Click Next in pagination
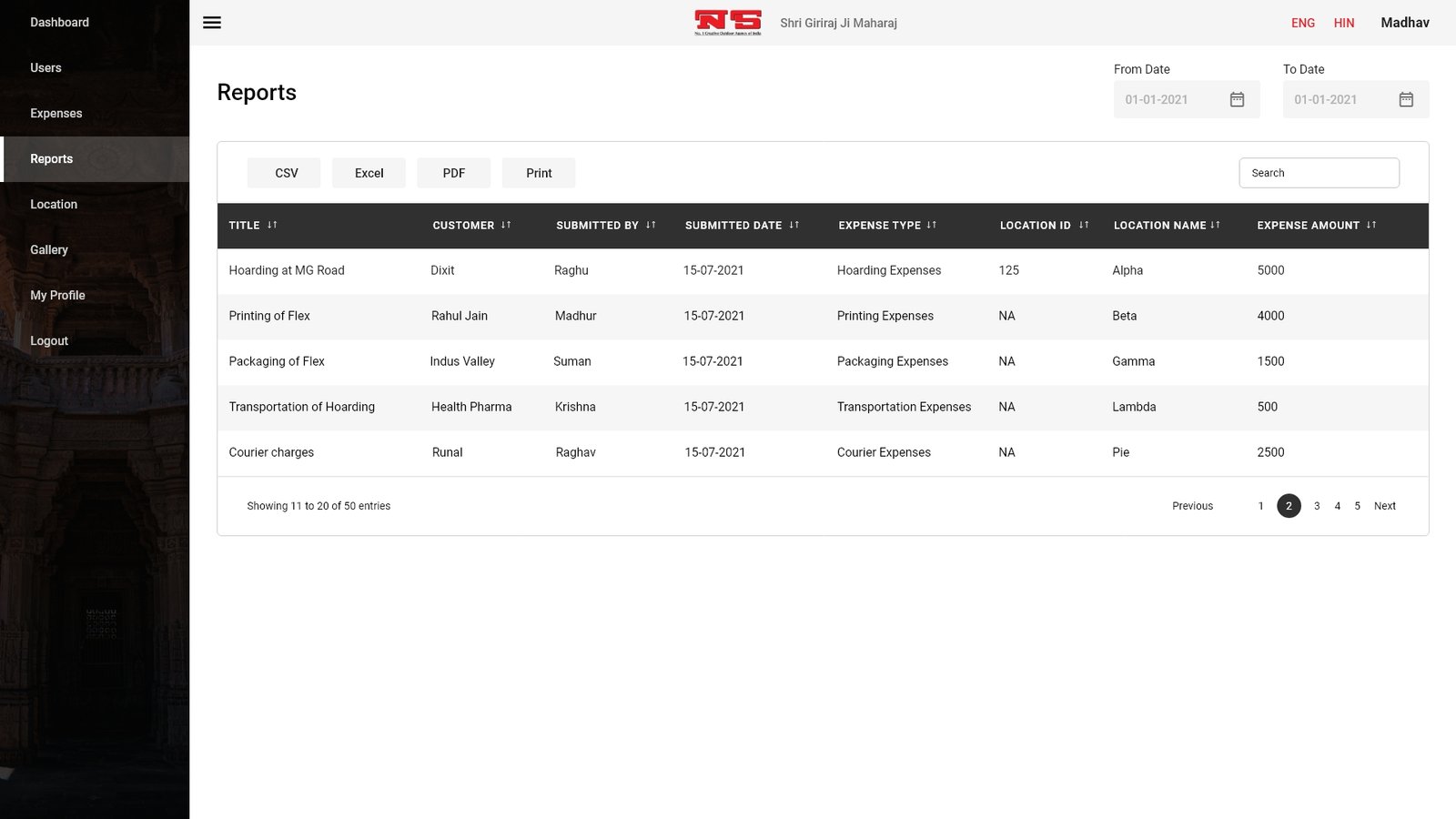The image size is (1456, 819). pyautogui.click(x=1384, y=506)
